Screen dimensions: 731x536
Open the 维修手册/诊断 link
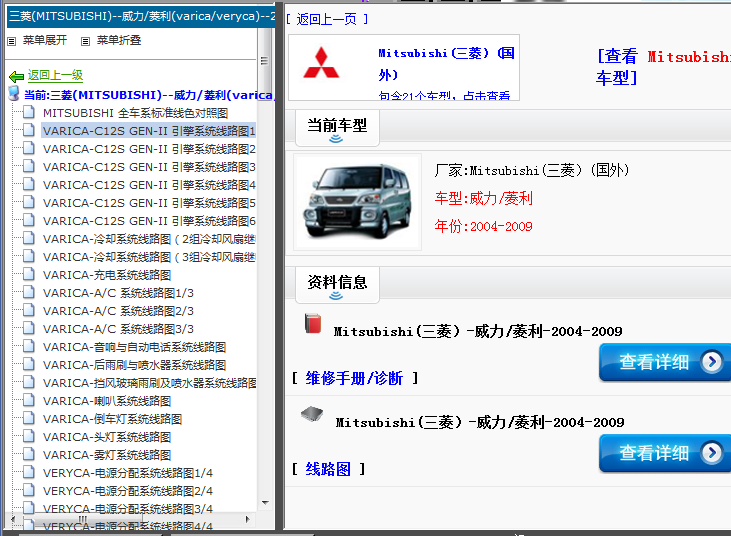(354, 378)
